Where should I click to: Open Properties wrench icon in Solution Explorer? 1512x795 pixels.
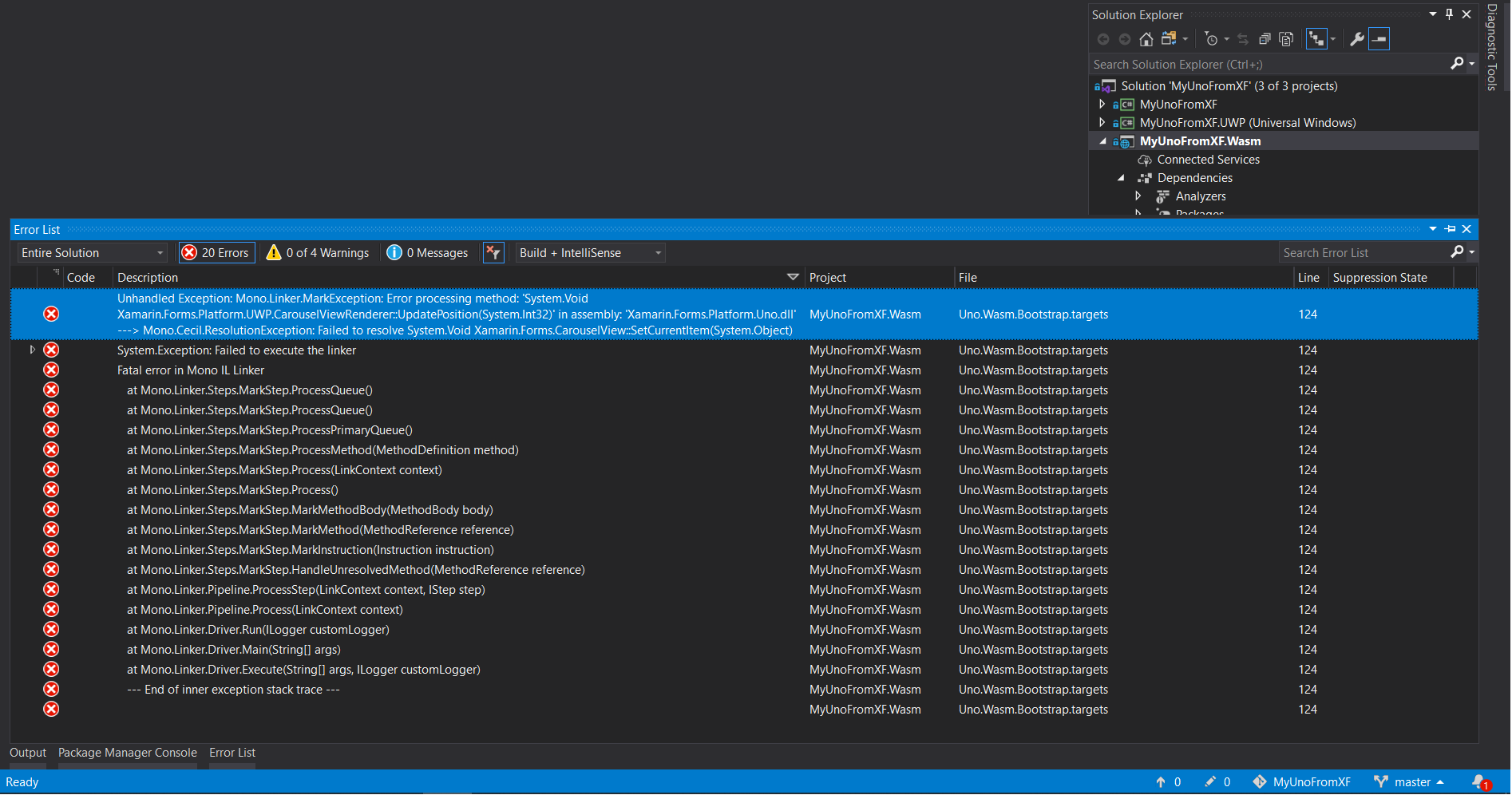[1356, 39]
